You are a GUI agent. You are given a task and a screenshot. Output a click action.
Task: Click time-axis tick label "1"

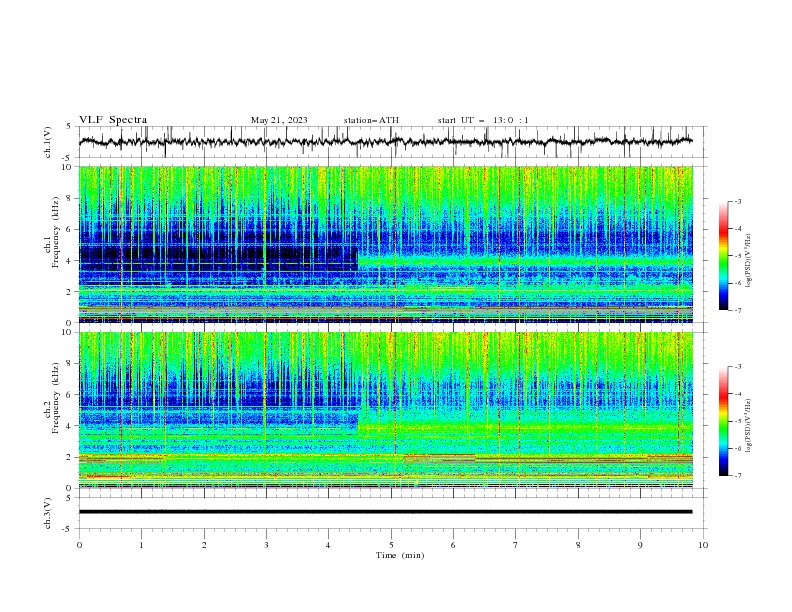[141, 545]
